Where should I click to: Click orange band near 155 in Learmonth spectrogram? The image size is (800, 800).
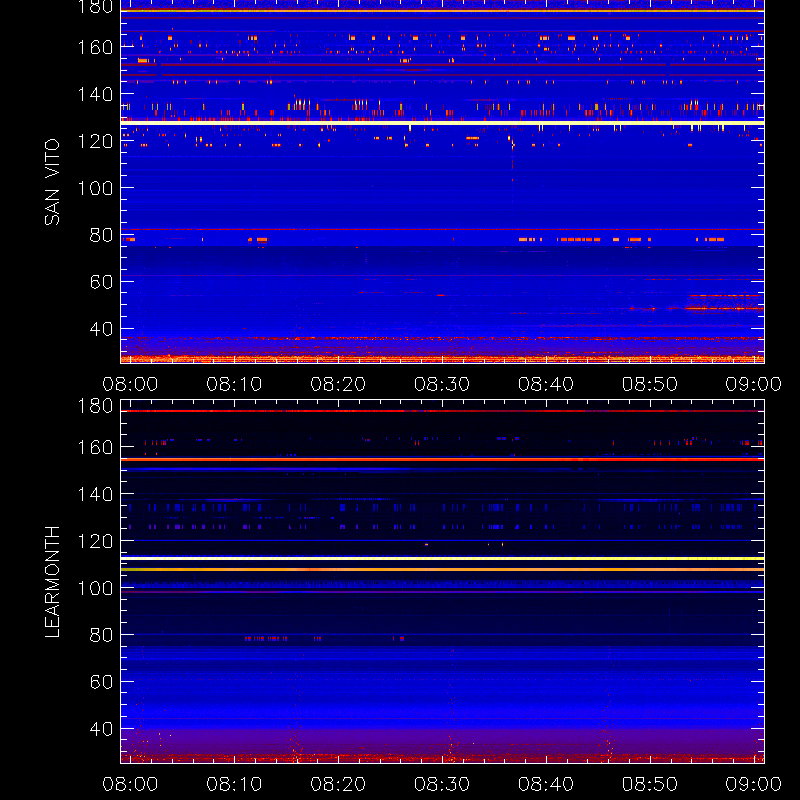click(442, 459)
